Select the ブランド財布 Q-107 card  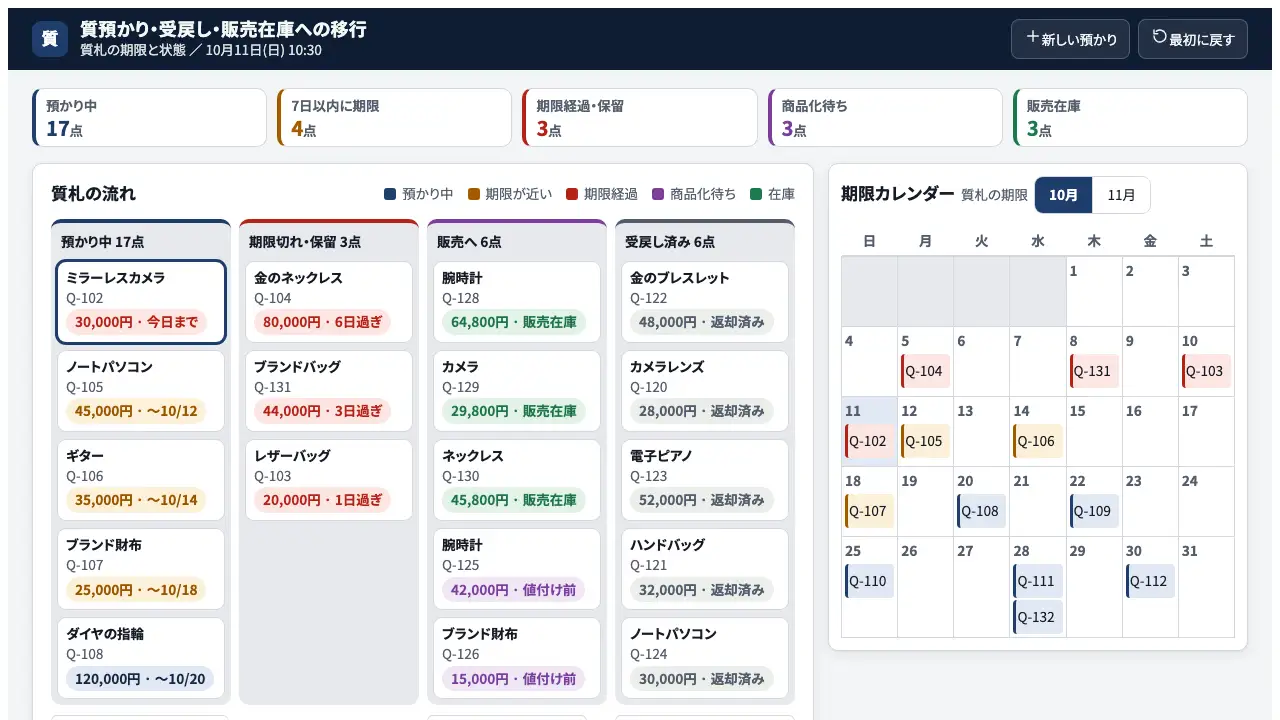(x=141, y=569)
